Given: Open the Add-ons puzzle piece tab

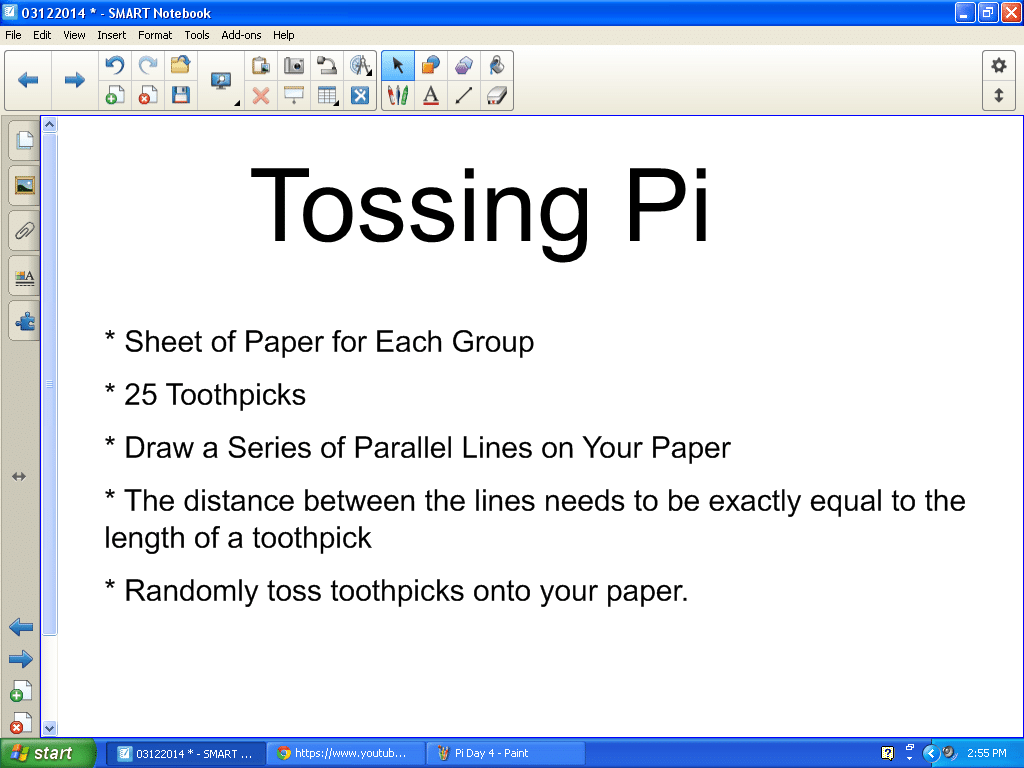Looking at the screenshot, I should point(24,321).
